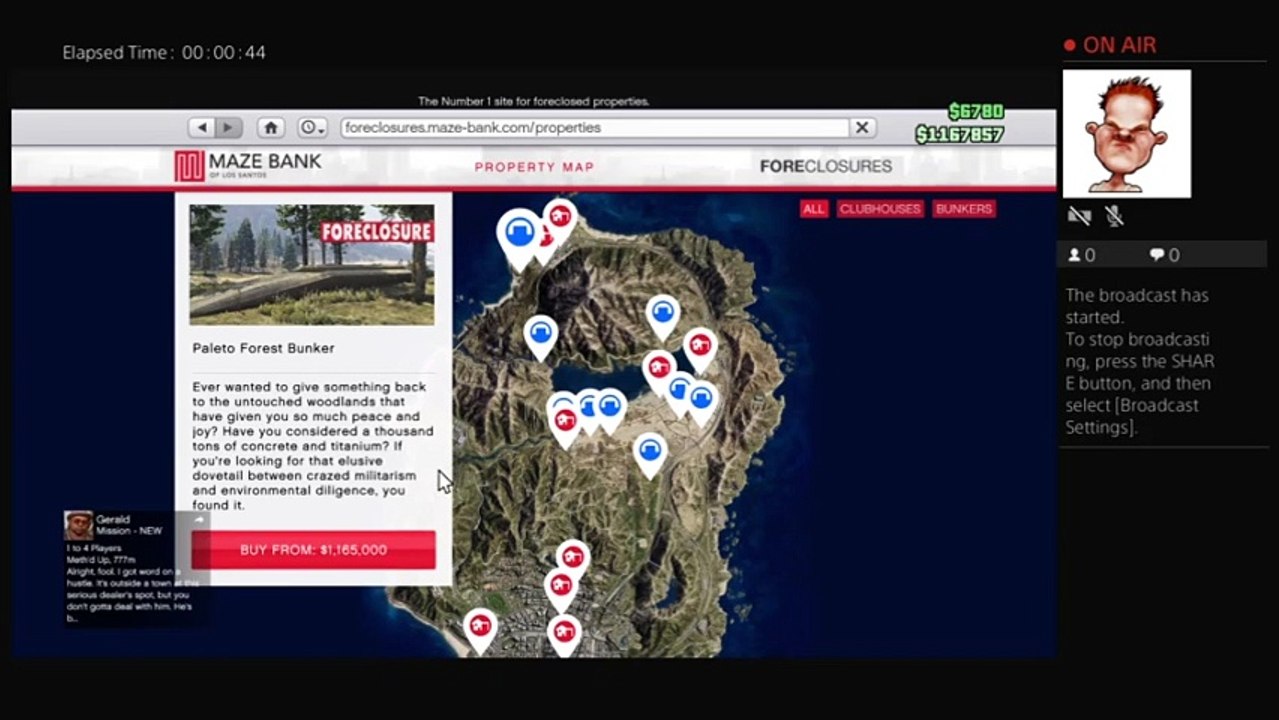Toggle the crossed-out camera icon
The height and width of the screenshot is (720, 1279).
pyautogui.click(x=1079, y=216)
